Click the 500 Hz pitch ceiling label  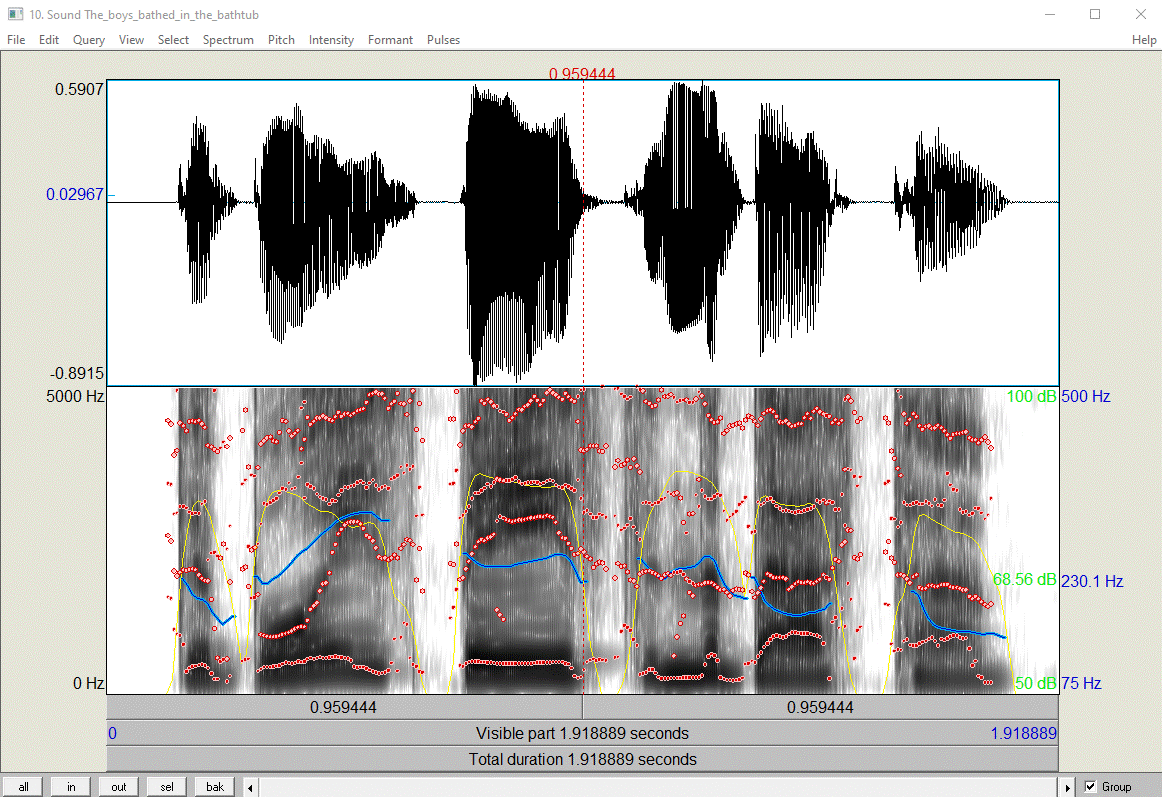tap(1086, 396)
